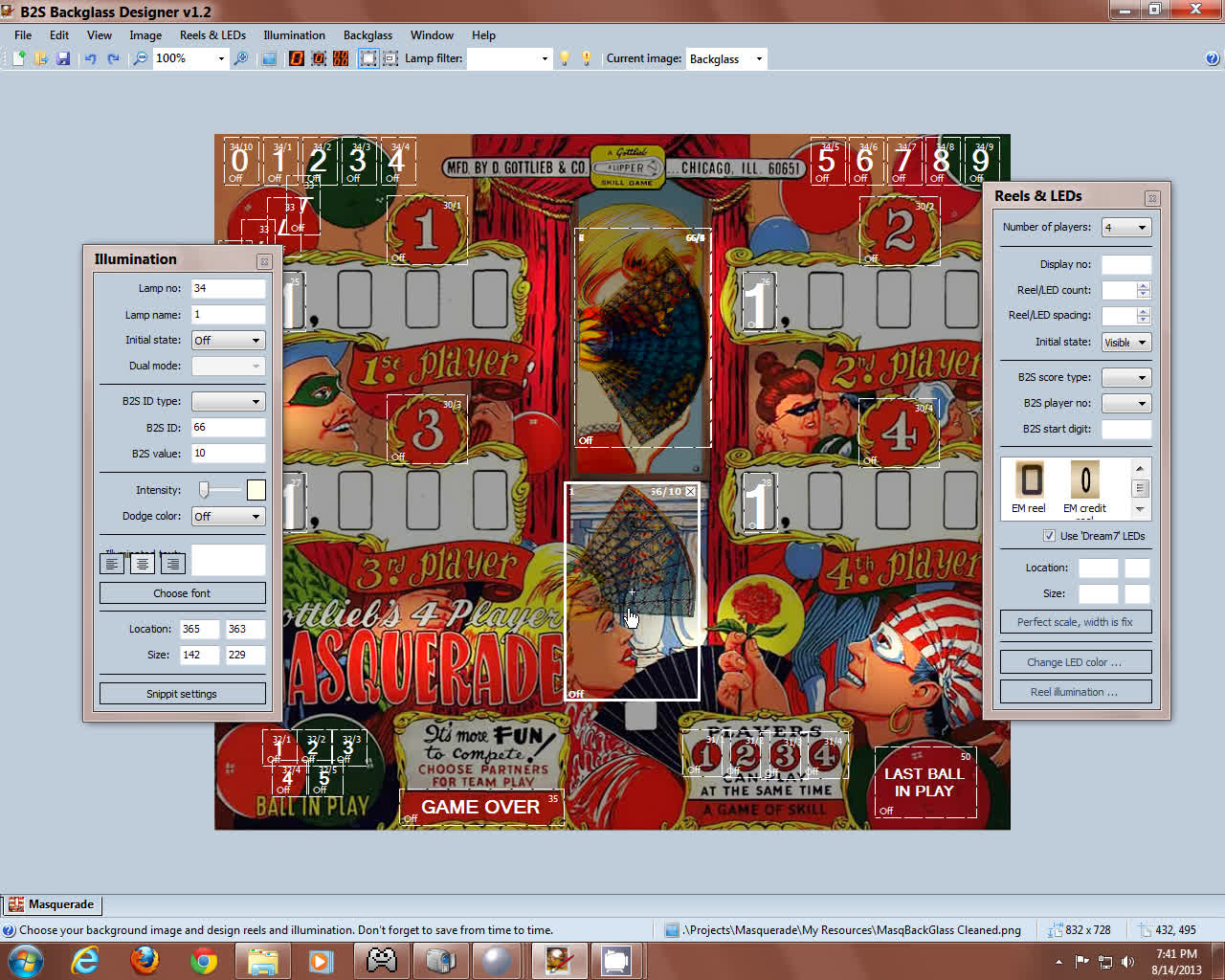Switch to the Masquerade document tab

click(x=53, y=903)
